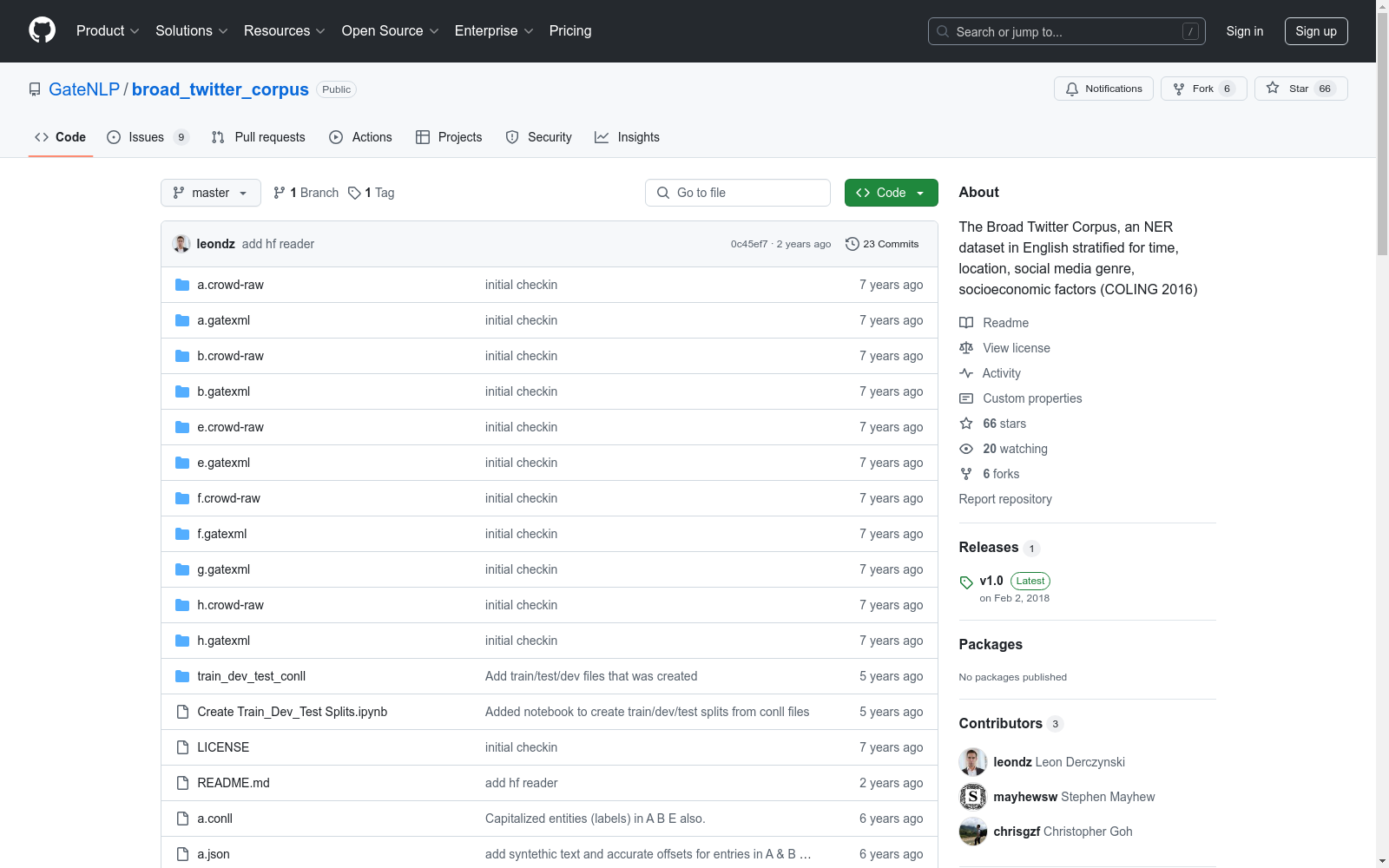Expand the Enterprise menu
Viewport: 1389px width, 868px height.
point(495,31)
